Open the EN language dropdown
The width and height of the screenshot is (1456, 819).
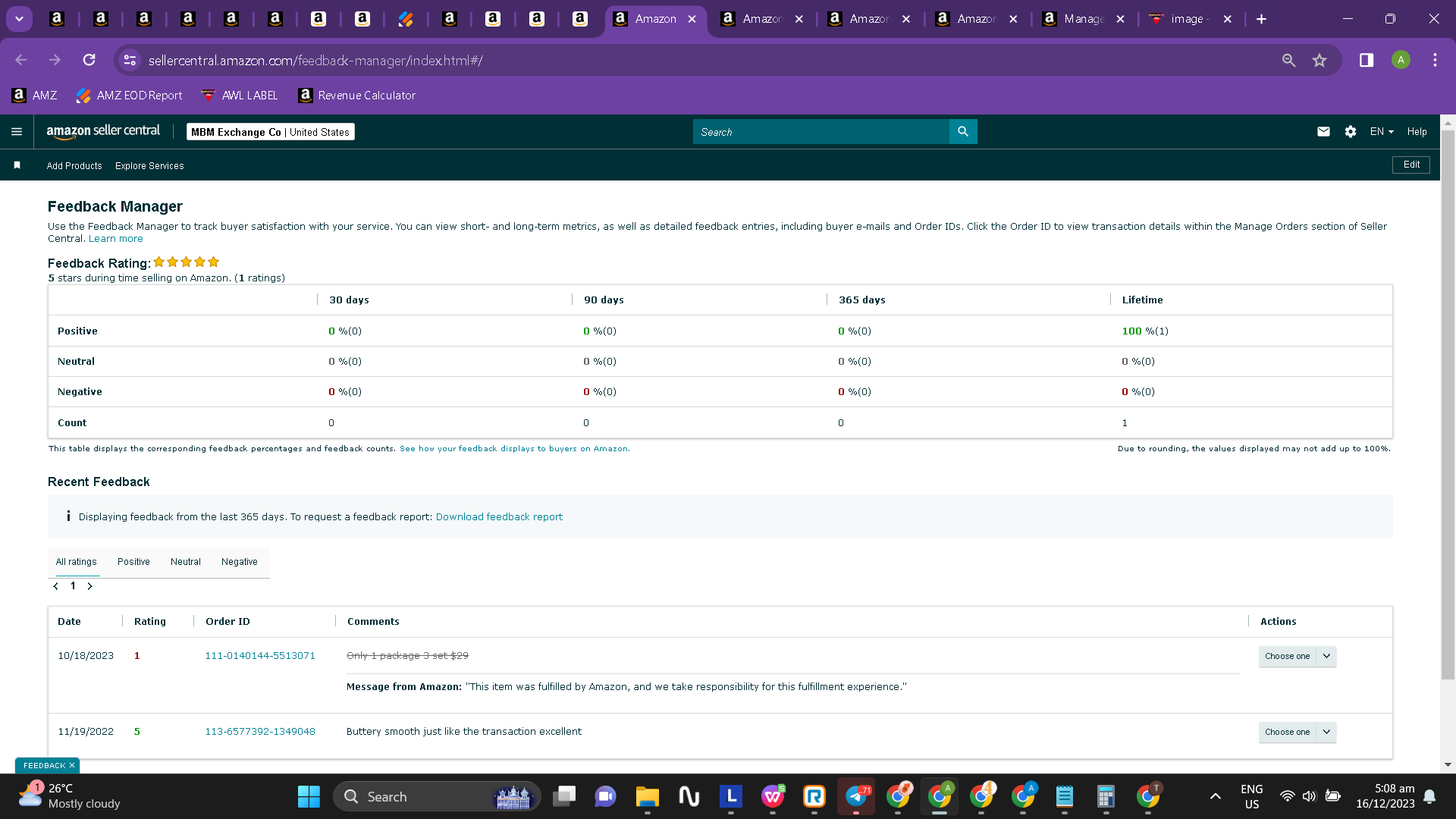1382,132
